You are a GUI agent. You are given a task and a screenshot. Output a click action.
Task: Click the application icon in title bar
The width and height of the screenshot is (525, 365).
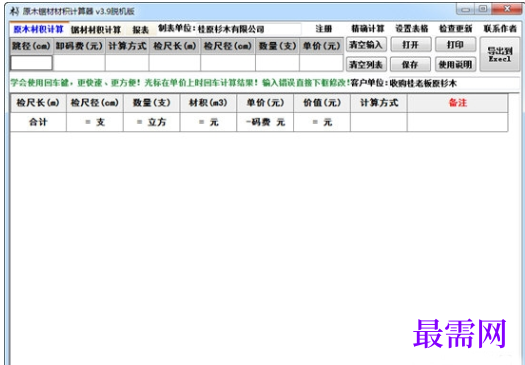14,11
